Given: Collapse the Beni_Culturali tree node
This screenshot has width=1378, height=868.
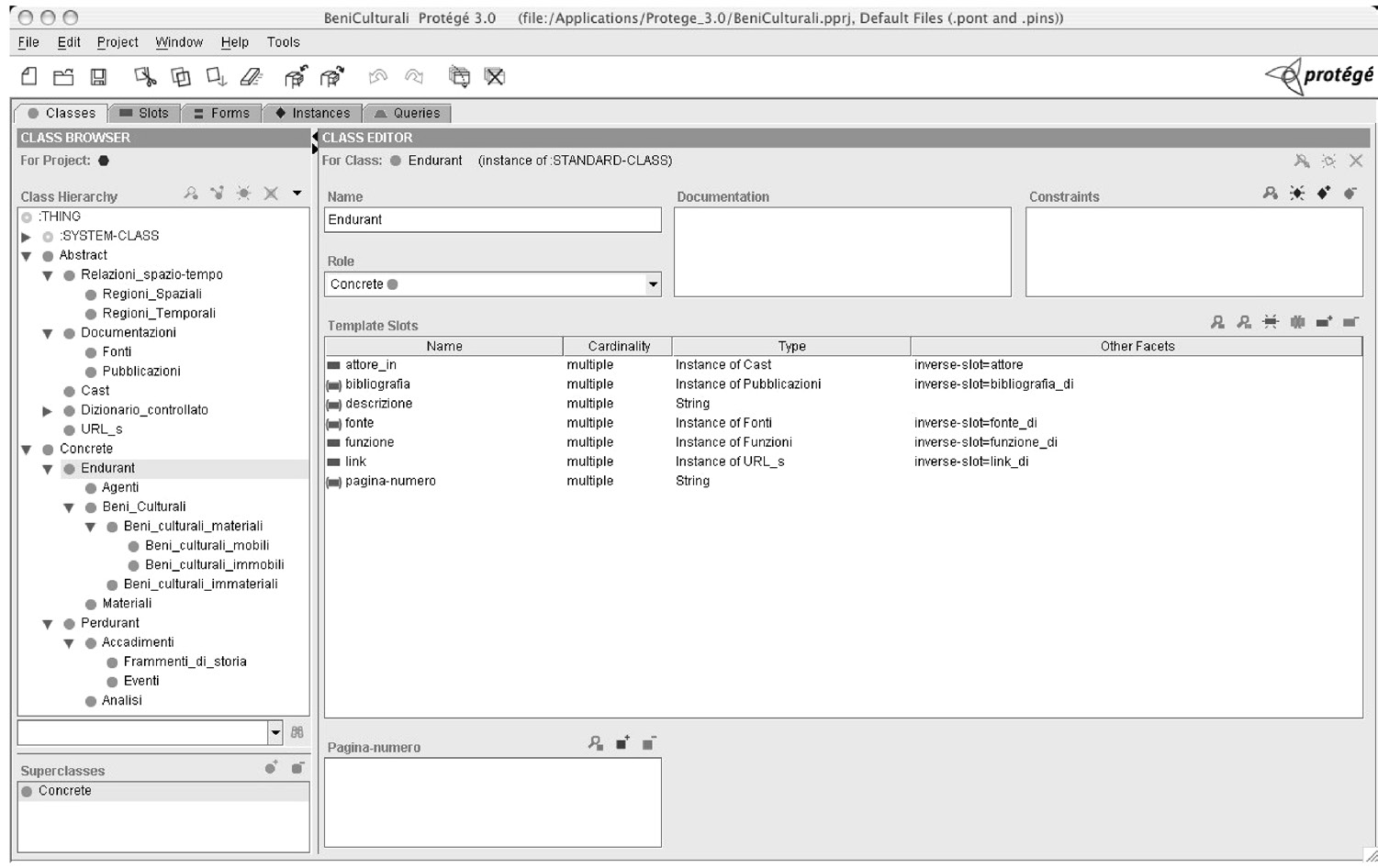Looking at the screenshot, I should coord(69,507).
